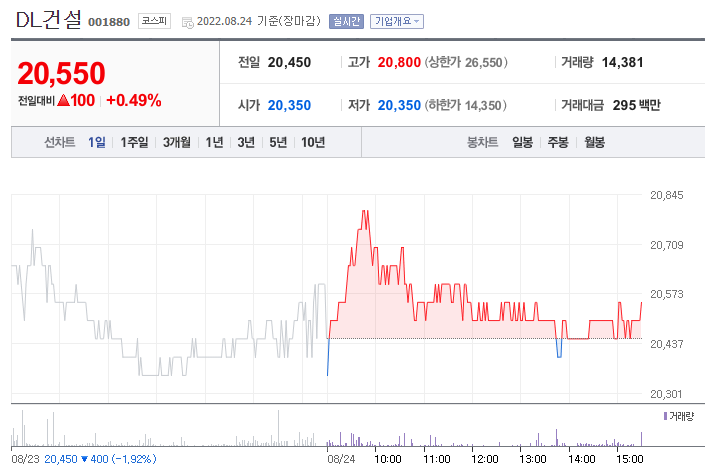705x475 pixels.
Task: Open the 일봉 daily candle chart
Action: tap(522, 142)
